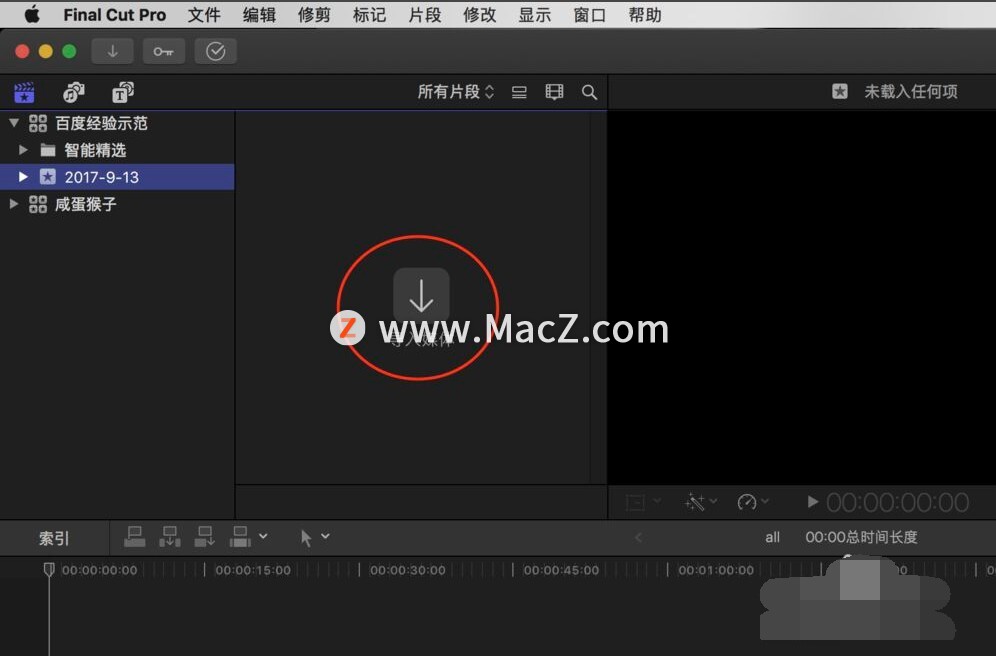Screen dimensions: 996x656
Task: Open the Final Cut Pro application menu
Action: 114,15
